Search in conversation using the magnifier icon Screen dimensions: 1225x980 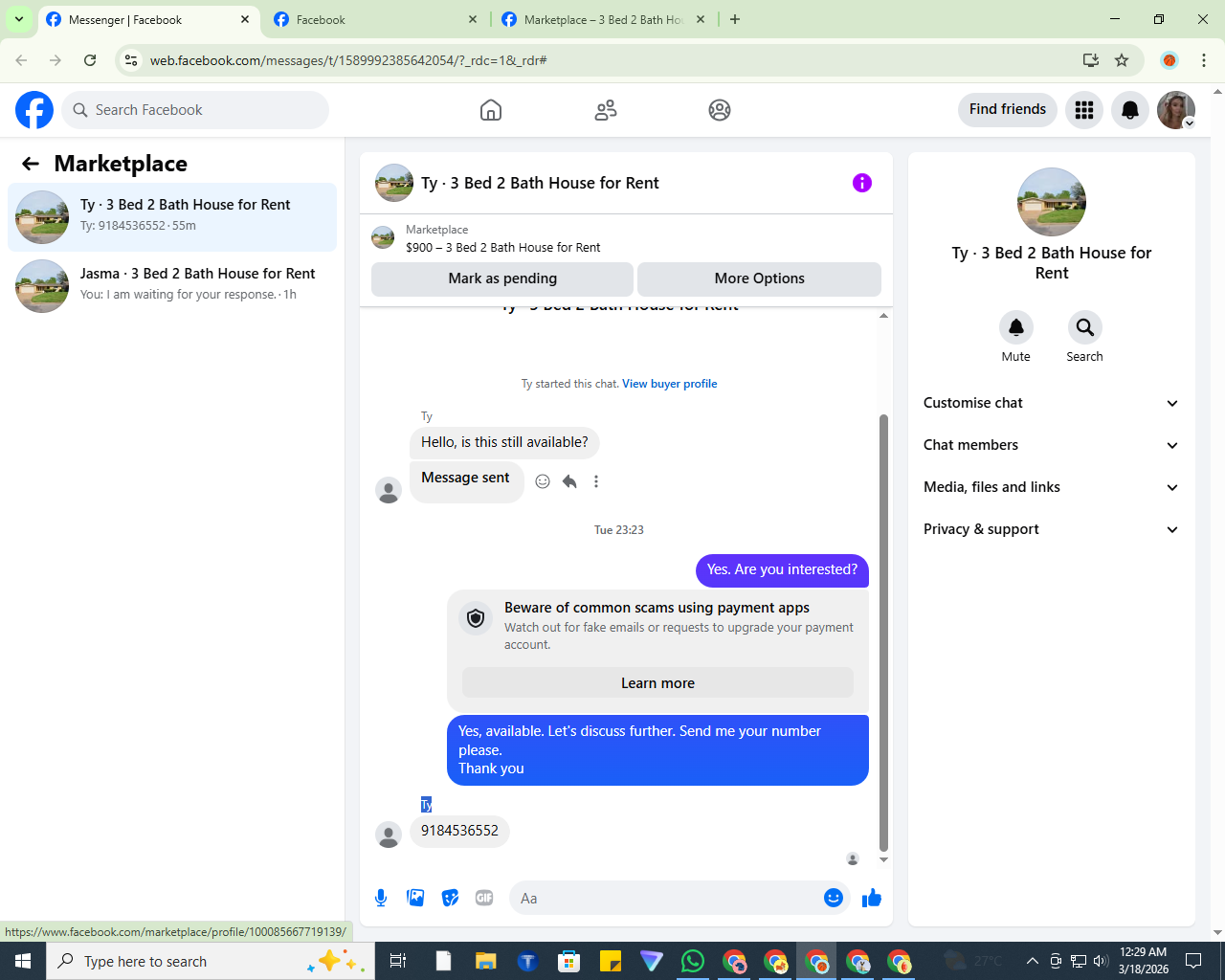click(1085, 327)
